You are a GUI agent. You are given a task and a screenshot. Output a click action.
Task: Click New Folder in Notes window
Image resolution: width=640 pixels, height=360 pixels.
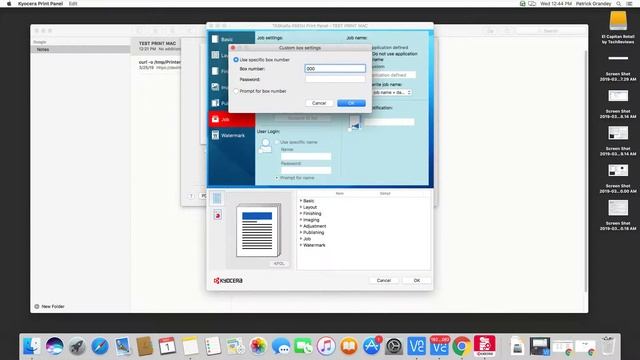(49, 307)
